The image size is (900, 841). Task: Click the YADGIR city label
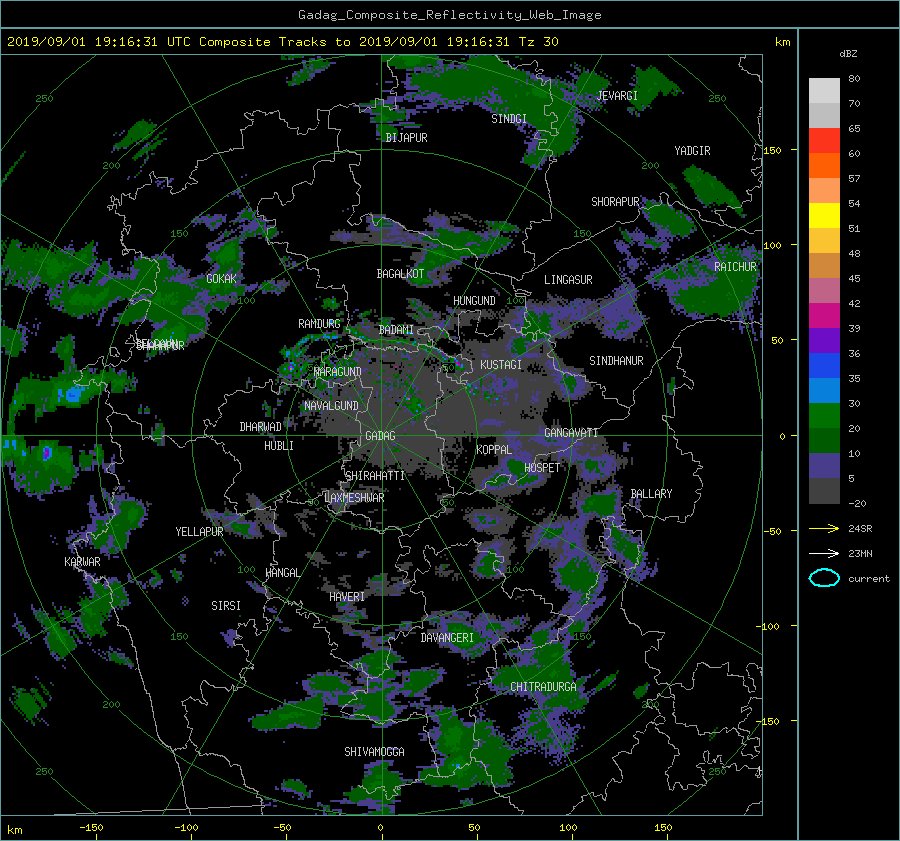click(692, 151)
